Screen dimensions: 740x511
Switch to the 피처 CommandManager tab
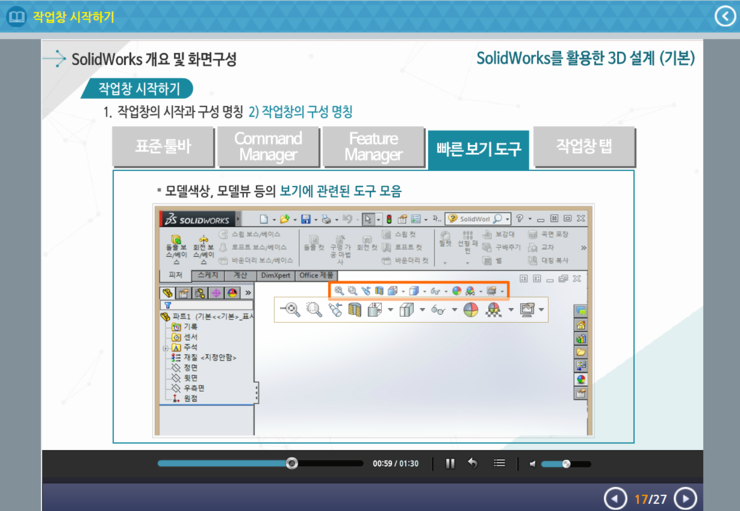pos(176,275)
